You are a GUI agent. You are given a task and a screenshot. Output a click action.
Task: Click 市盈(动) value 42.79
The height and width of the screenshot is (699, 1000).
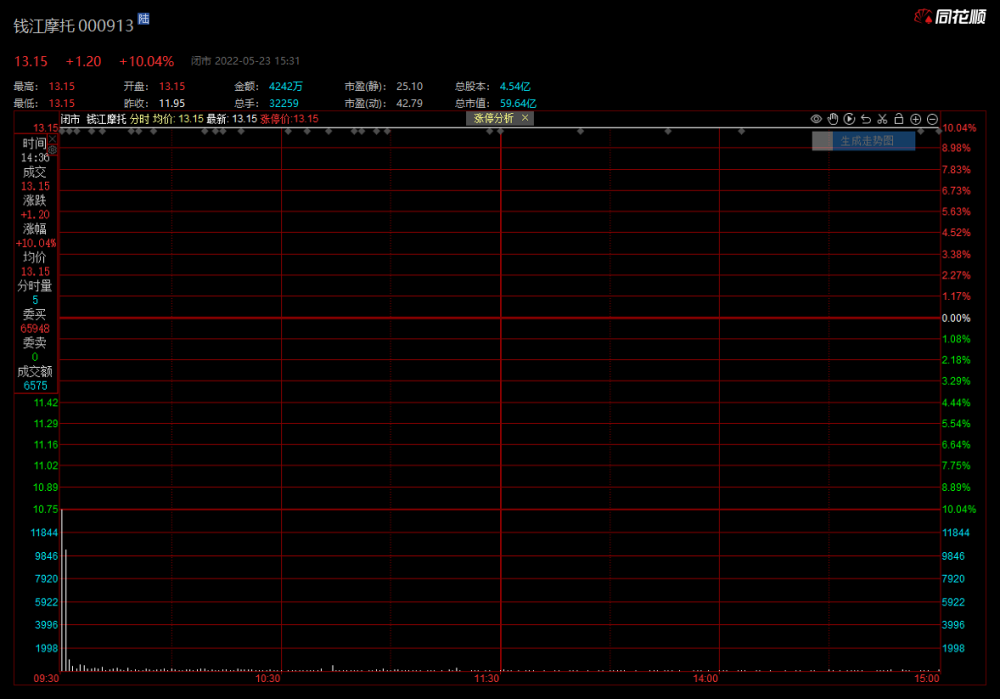(x=409, y=103)
